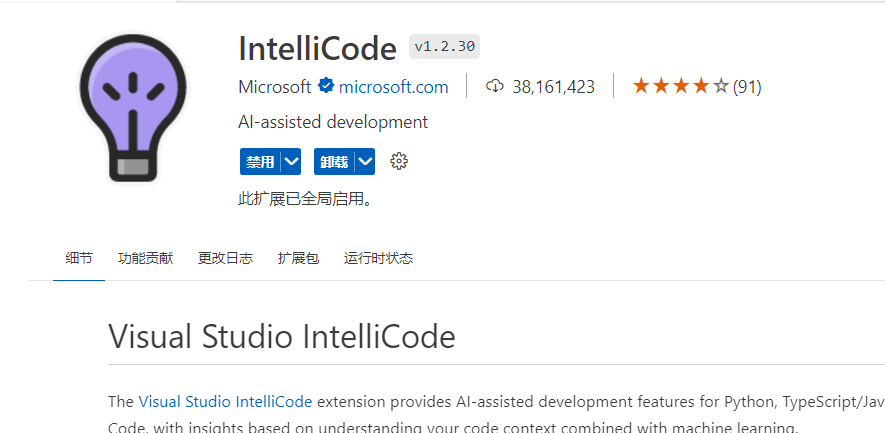Open the extension settings gear menu
885x433 pixels.
click(x=399, y=161)
